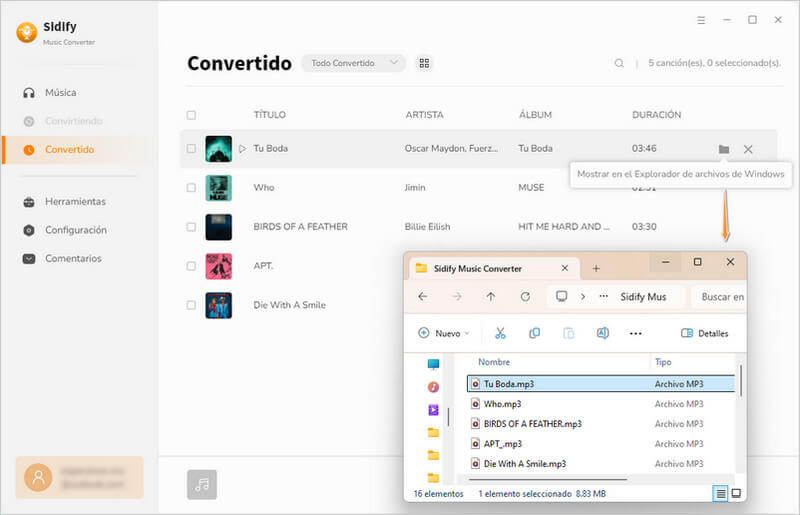Go forward in the Explorer window
The width and height of the screenshot is (800, 515).
click(x=457, y=297)
